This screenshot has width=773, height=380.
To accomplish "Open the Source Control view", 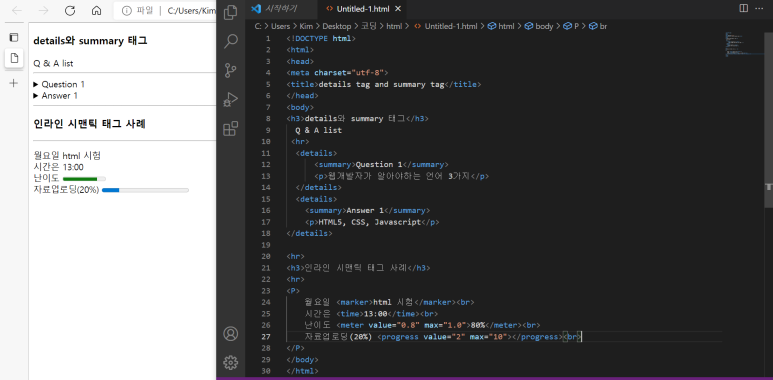I will tap(230, 70).
